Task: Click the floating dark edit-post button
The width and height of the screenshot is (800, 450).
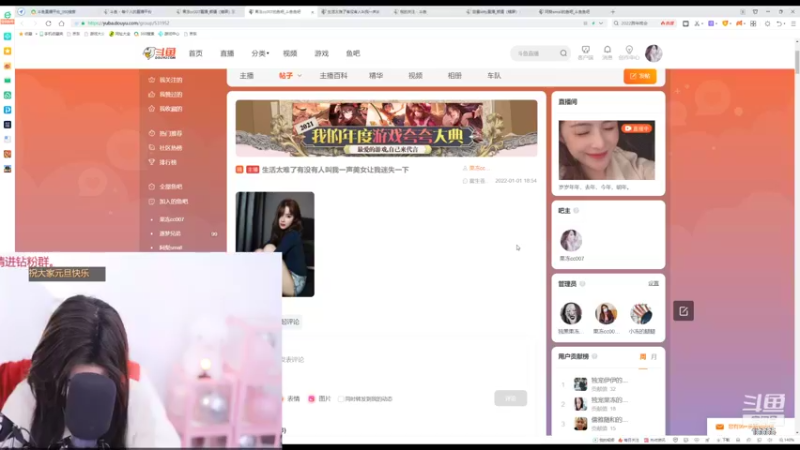Action: (683, 311)
